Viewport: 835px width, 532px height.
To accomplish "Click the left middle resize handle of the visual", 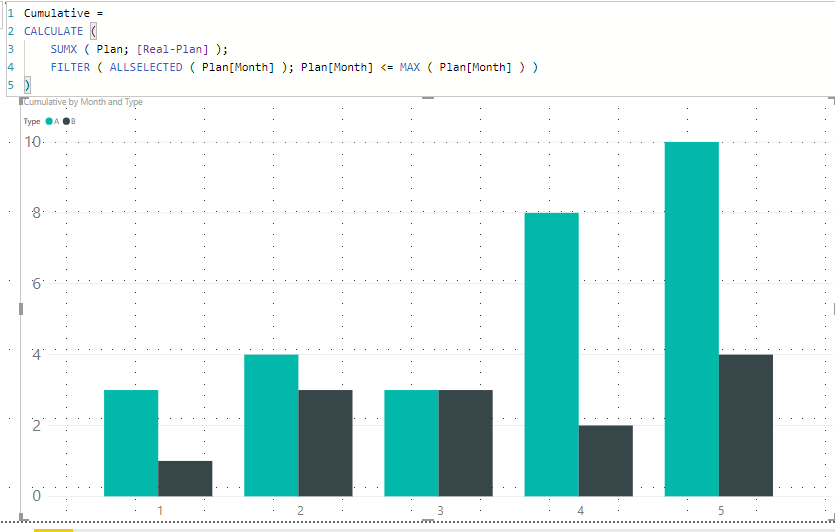I will 21,309.
